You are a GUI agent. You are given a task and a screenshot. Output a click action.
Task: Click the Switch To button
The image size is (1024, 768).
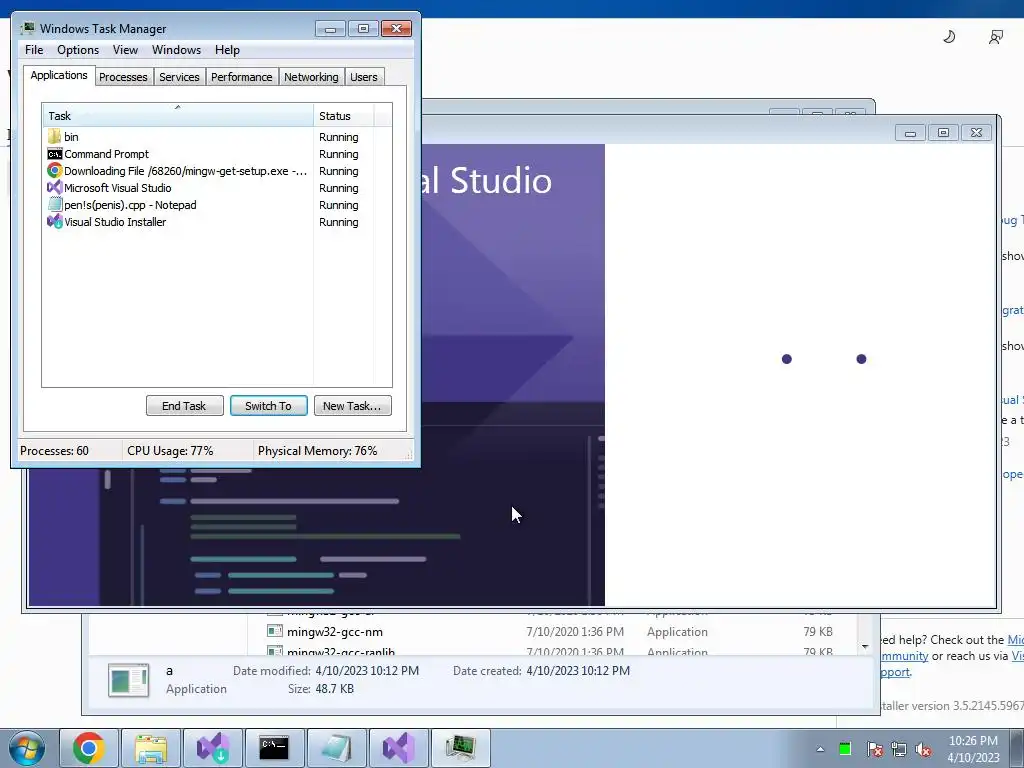(x=268, y=406)
